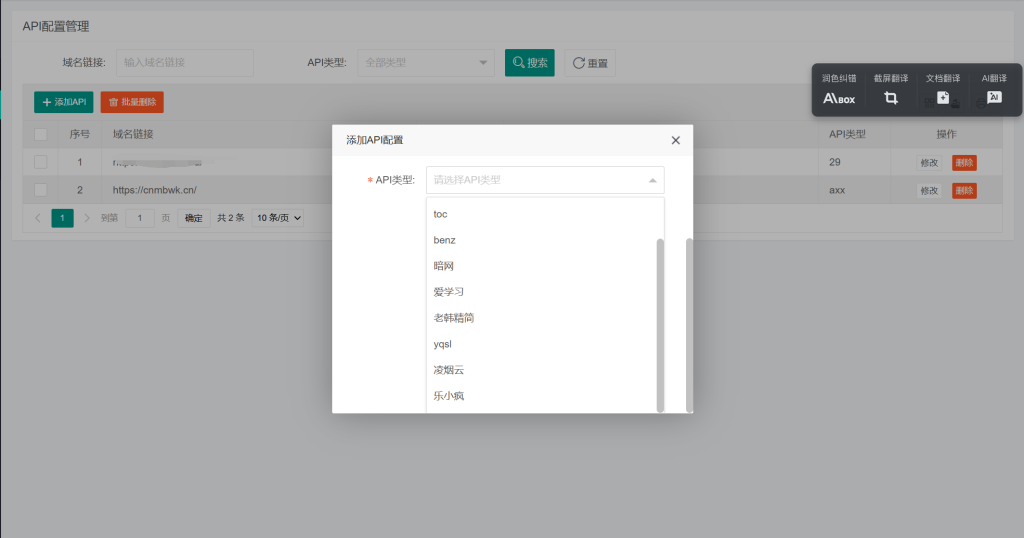Open the 润色纠错 AI Box tool
Viewport: 1024px width, 538px height.
[839, 89]
